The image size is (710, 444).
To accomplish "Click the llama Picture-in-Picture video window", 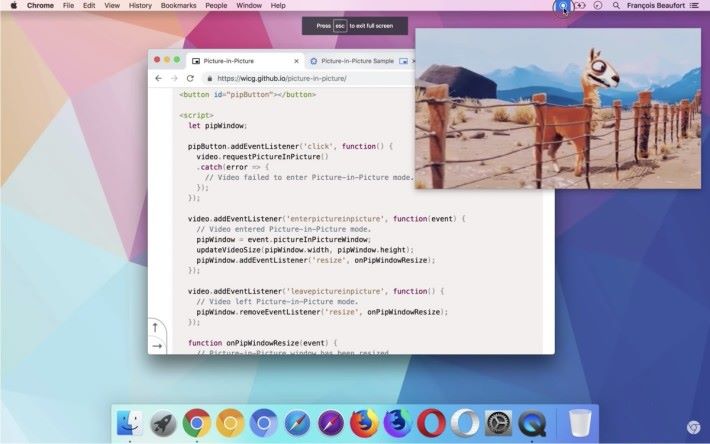I will point(558,108).
